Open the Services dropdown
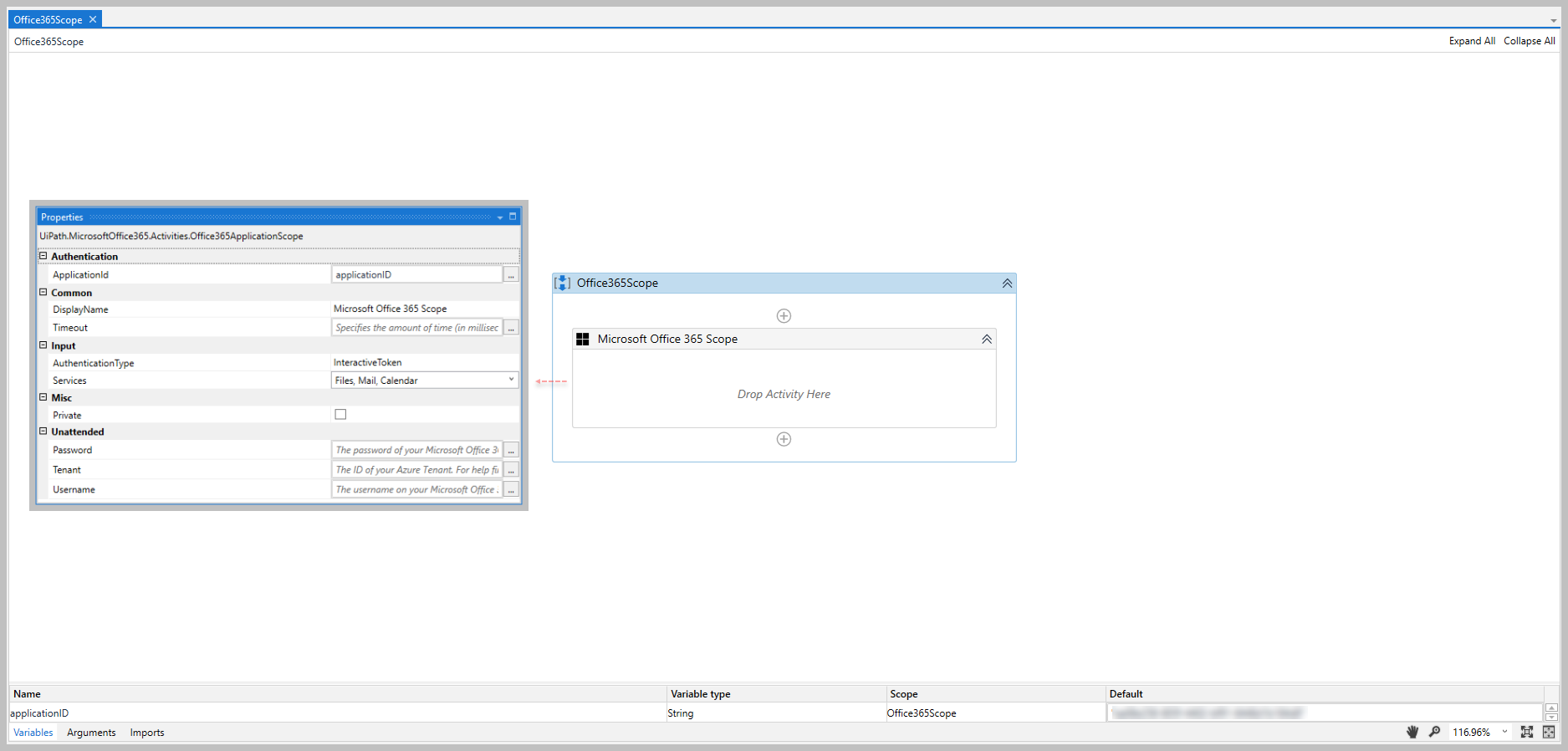The height and width of the screenshot is (751, 1568). (x=511, y=380)
